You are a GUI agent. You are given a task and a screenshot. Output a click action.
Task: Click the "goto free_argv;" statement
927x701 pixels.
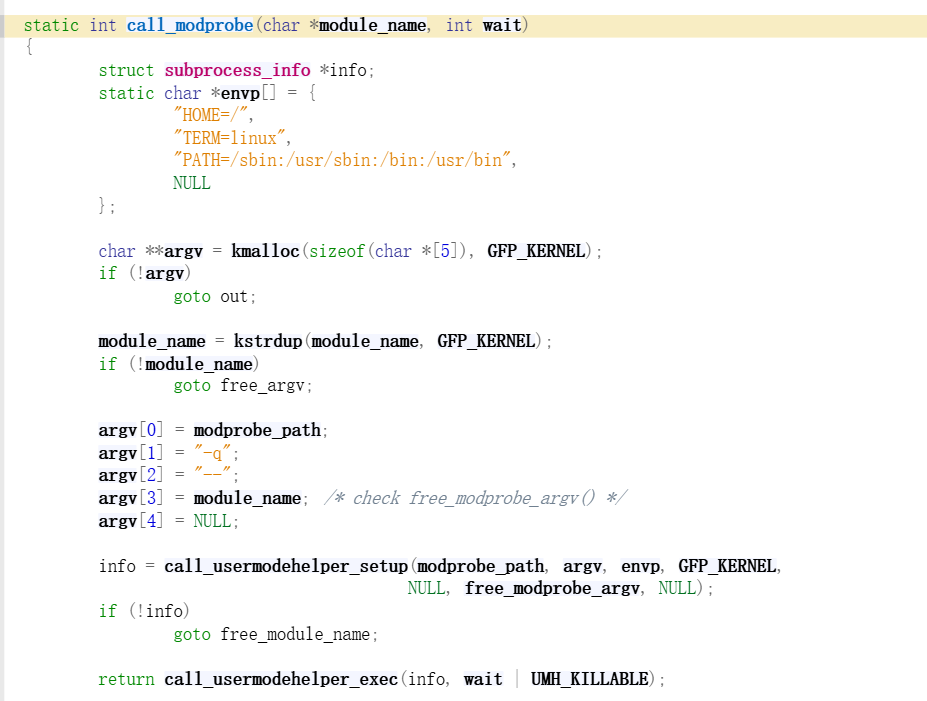[242, 386]
